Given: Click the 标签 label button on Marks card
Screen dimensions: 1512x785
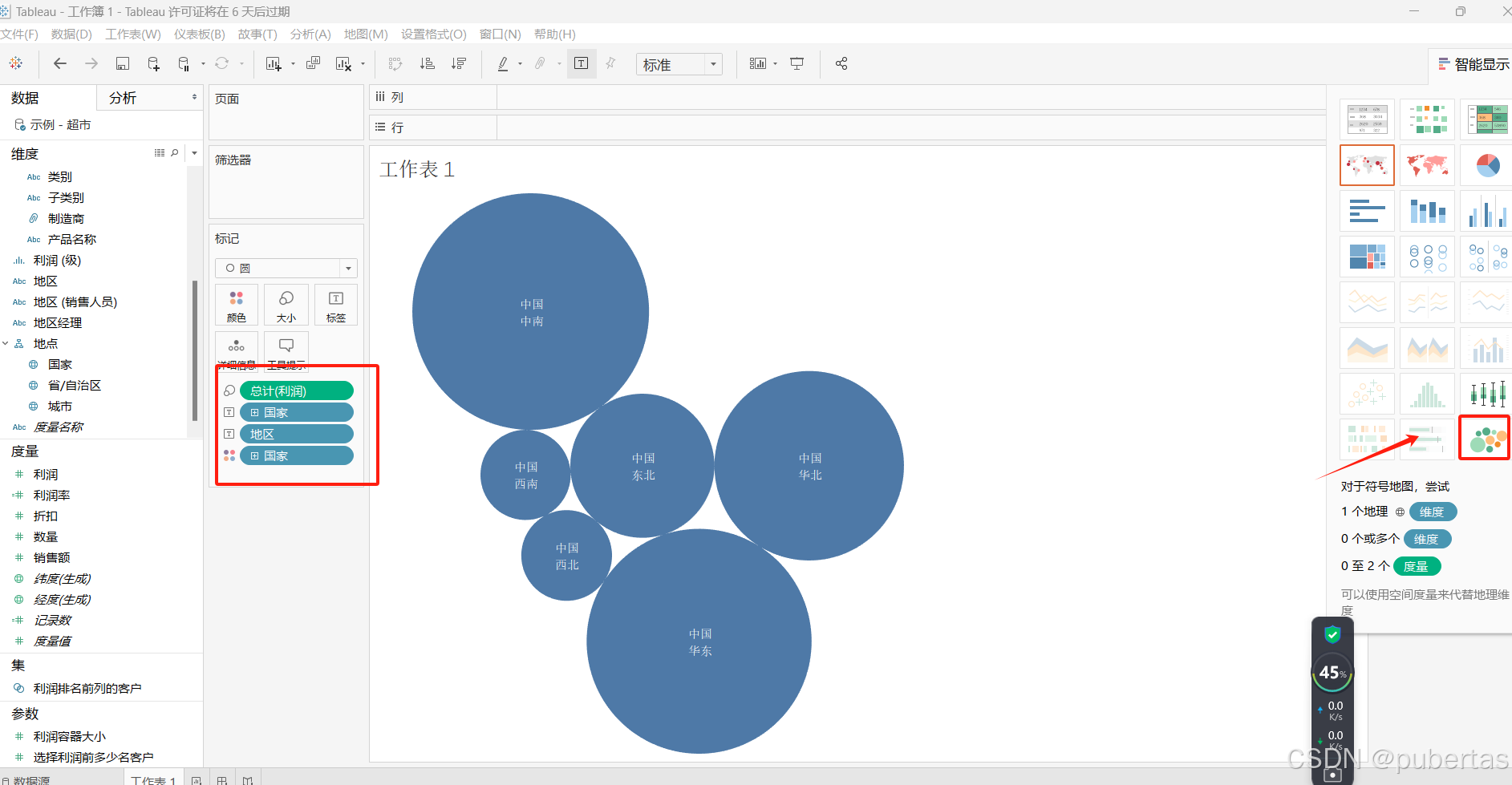Looking at the screenshot, I should pyautogui.click(x=336, y=306).
